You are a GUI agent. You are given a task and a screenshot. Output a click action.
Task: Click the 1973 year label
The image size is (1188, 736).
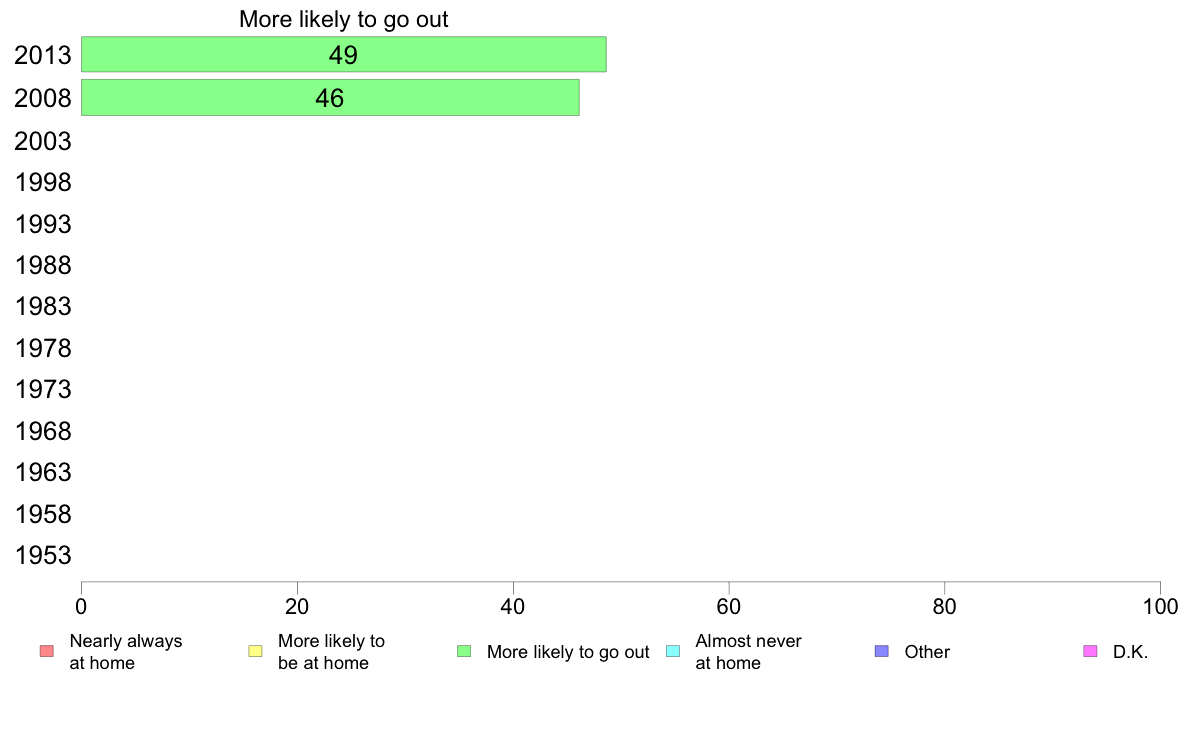[x=43, y=390]
